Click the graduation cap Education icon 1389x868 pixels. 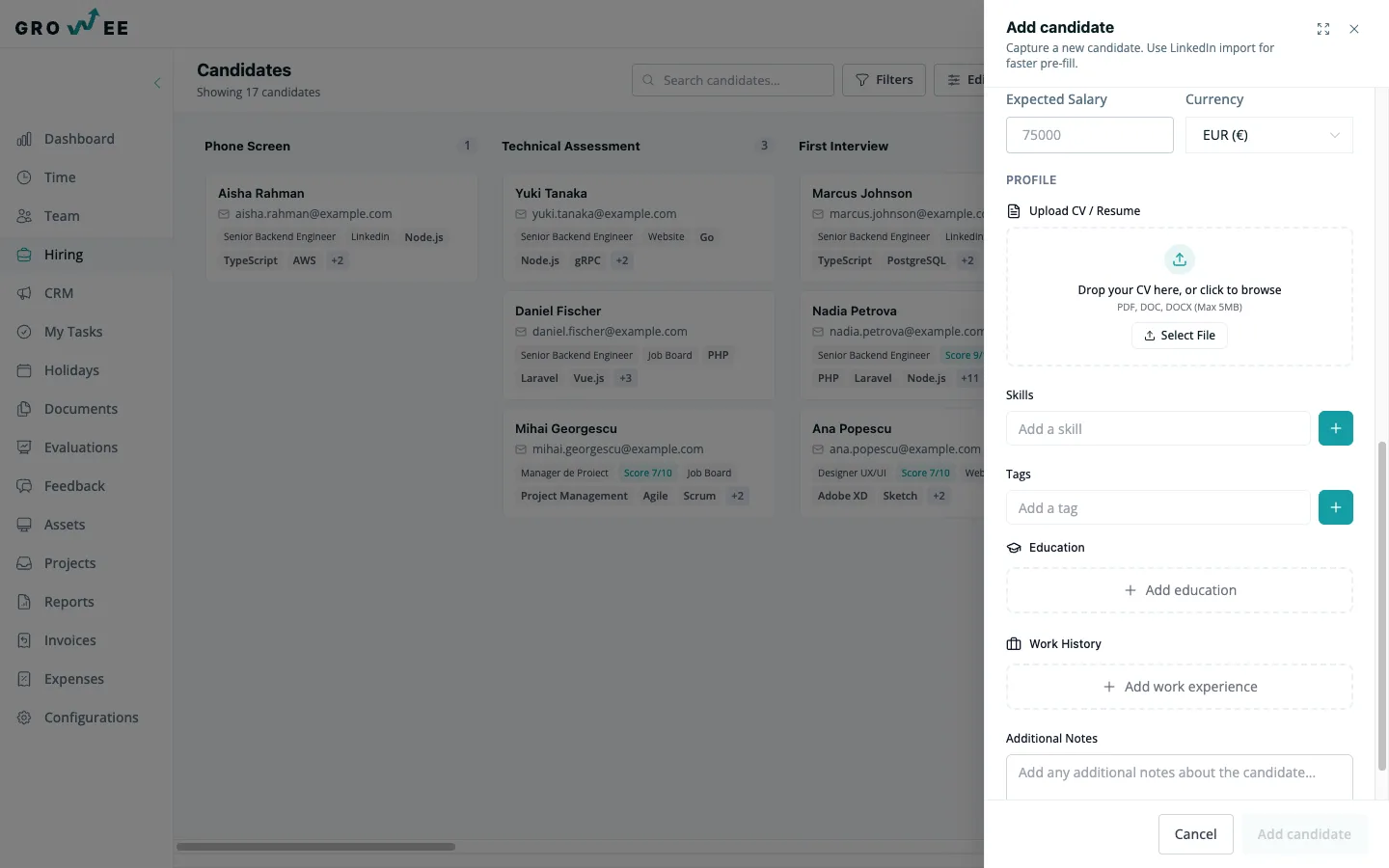[x=1014, y=548]
